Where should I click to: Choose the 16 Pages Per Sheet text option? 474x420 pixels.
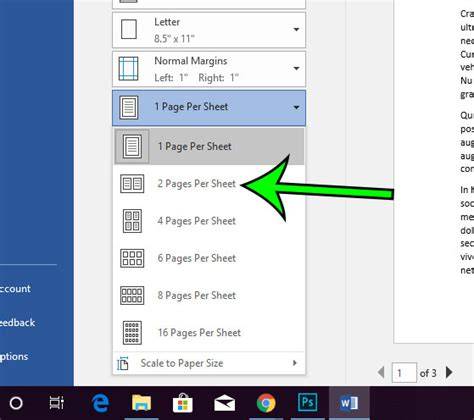pos(199,332)
